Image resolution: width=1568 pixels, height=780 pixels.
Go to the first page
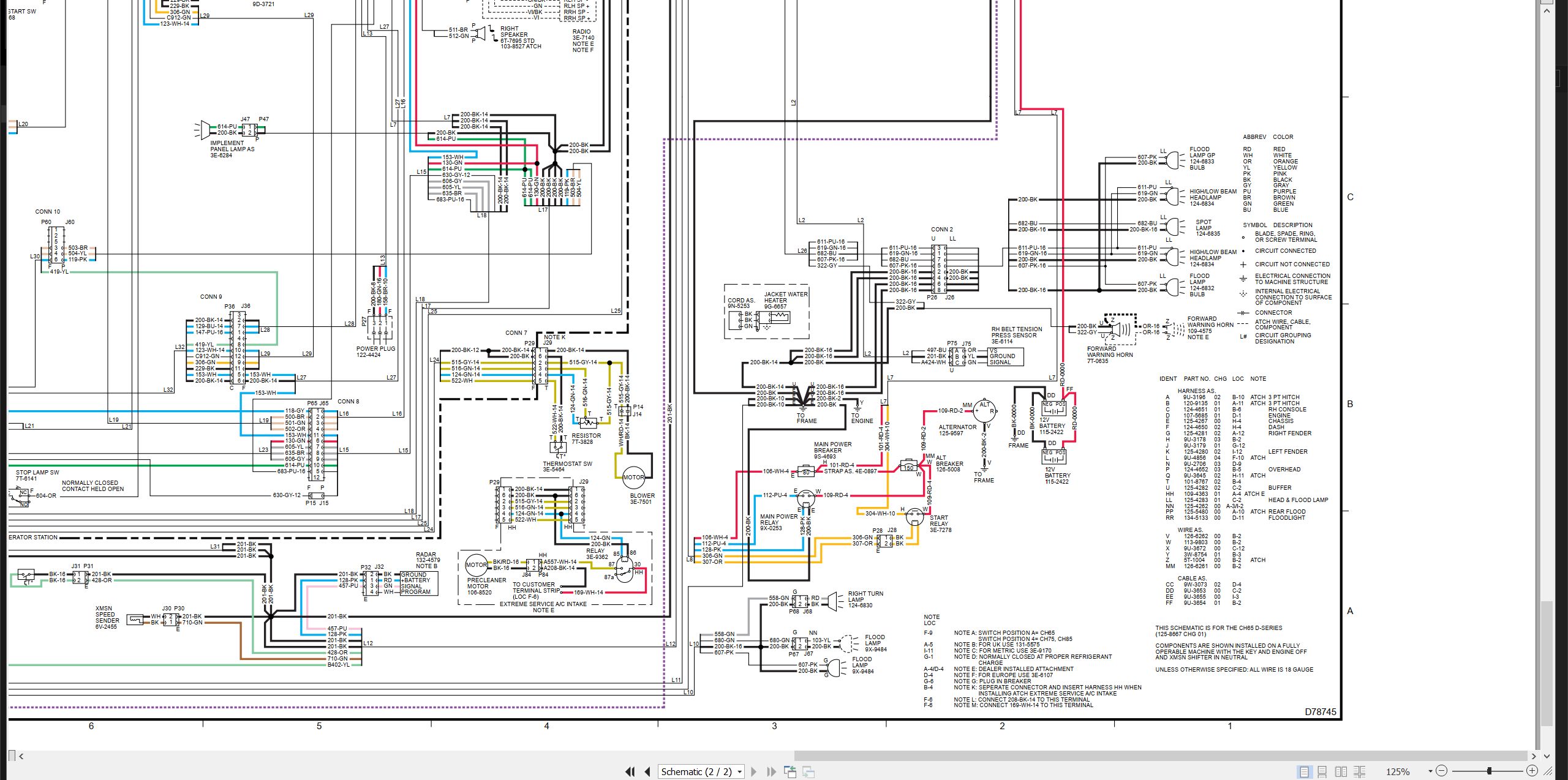point(630,771)
